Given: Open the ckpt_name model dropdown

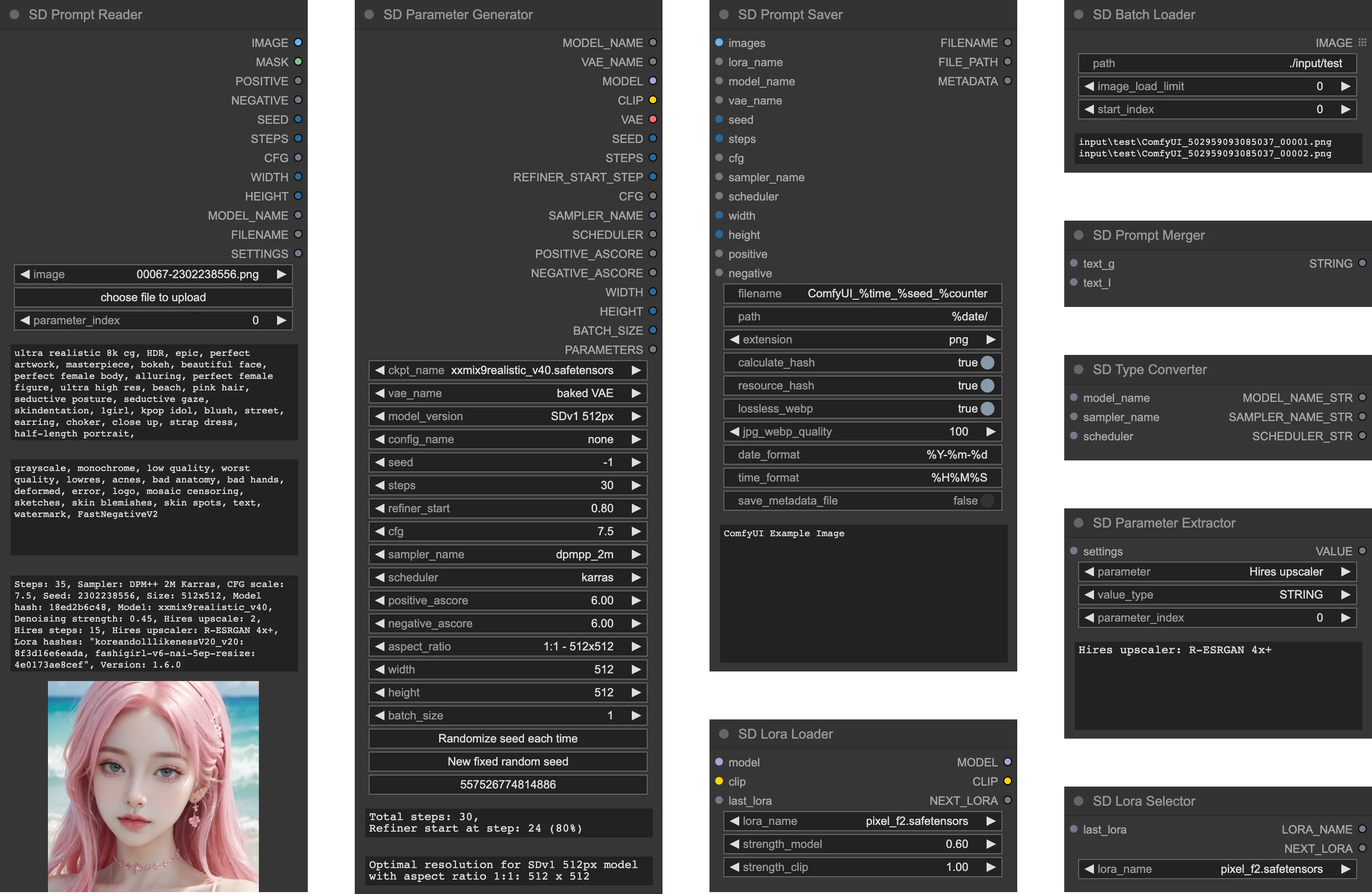Looking at the screenshot, I should pos(508,370).
